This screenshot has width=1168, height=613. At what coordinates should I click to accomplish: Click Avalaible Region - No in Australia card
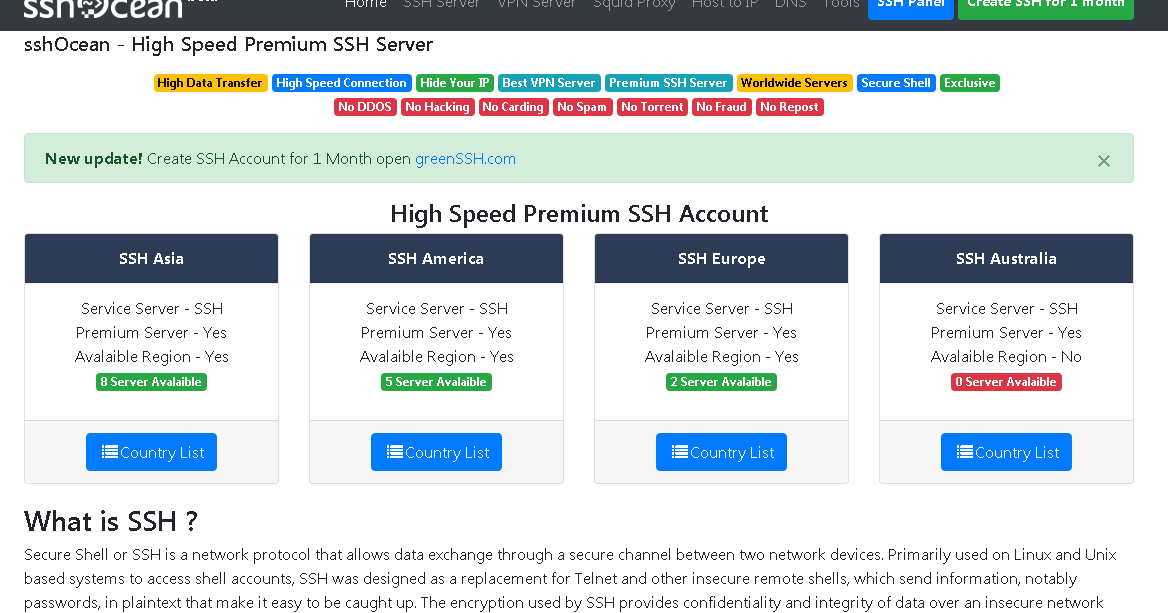[1006, 357]
